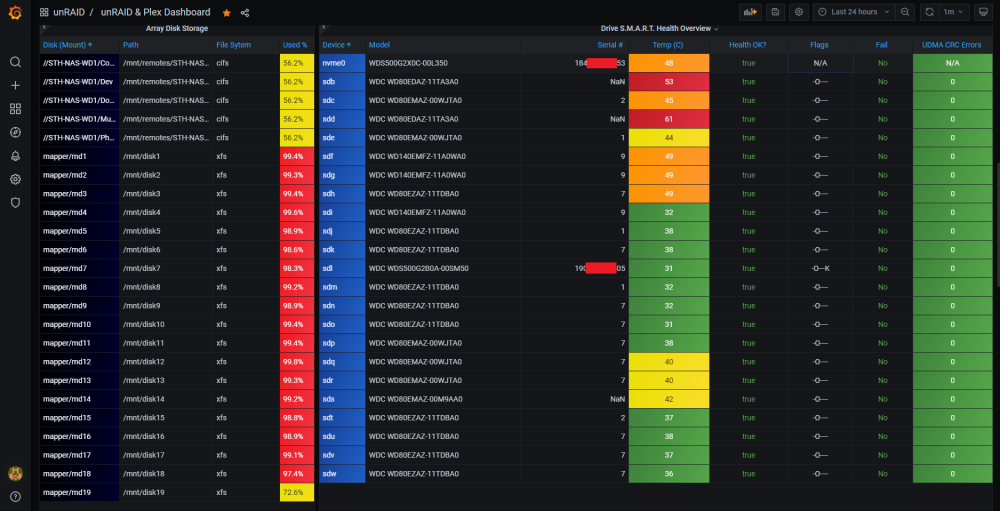Sort by Path column header
1000x511 pixels.
coord(166,45)
